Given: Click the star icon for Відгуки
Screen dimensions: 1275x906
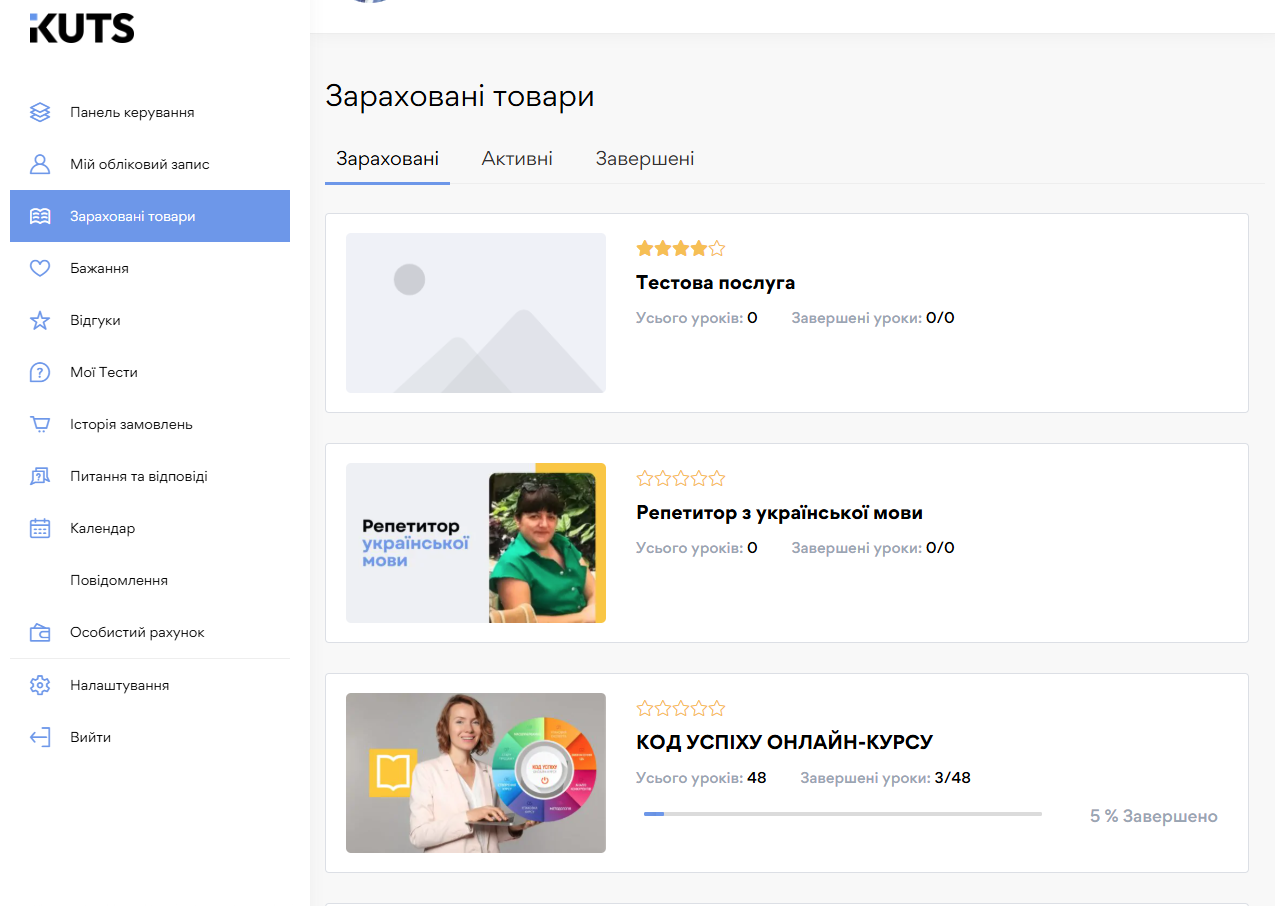Looking at the screenshot, I should click(x=39, y=320).
